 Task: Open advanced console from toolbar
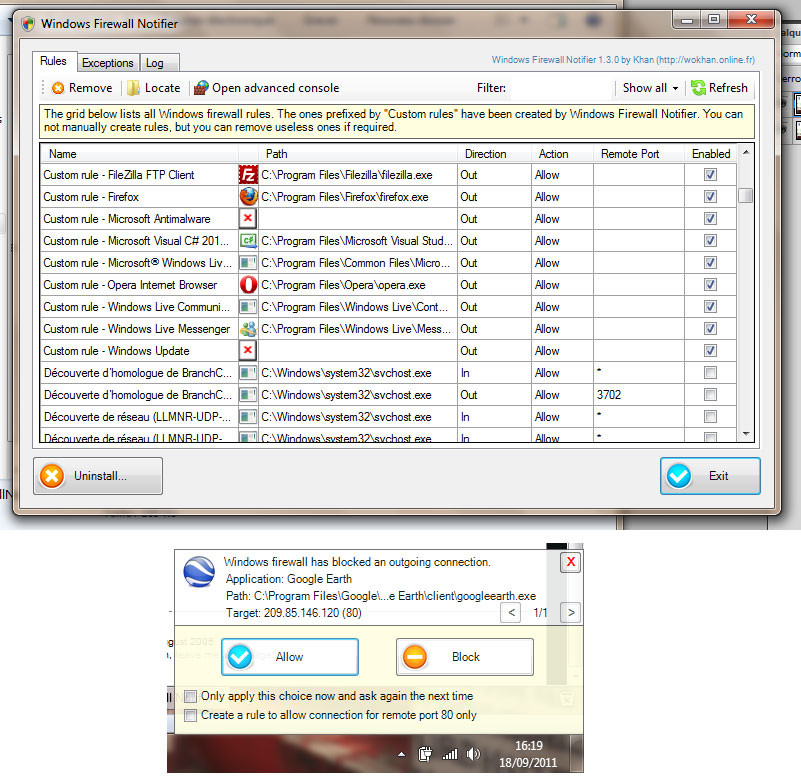pyautogui.click(x=266, y=88)
